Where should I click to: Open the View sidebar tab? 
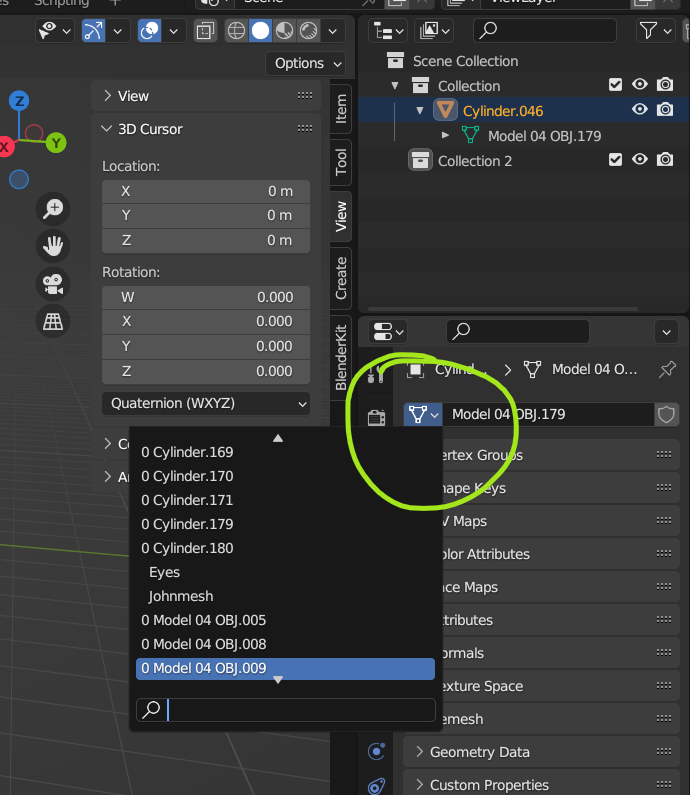[341, 216]
